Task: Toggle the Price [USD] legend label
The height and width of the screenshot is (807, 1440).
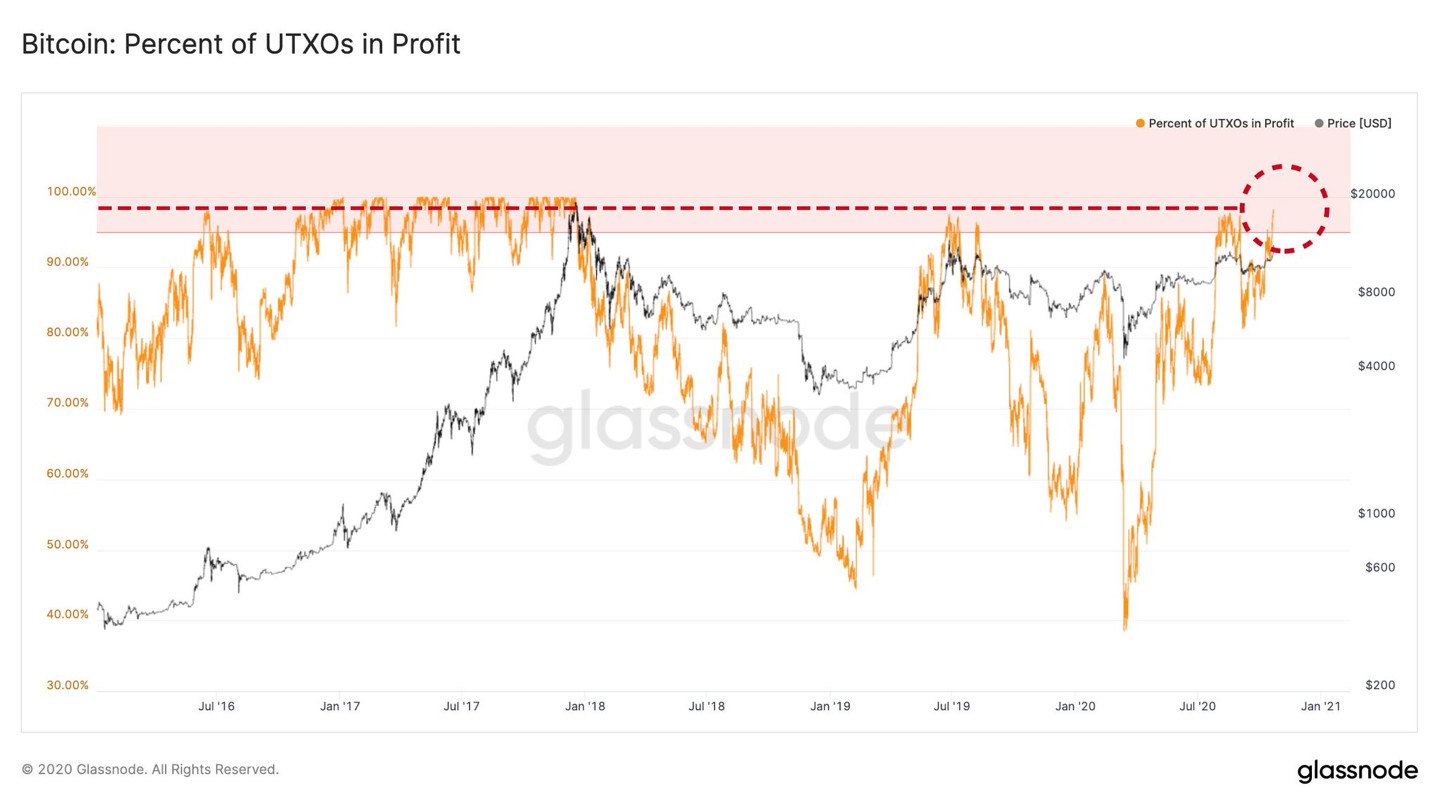Action: (1359, 124)
